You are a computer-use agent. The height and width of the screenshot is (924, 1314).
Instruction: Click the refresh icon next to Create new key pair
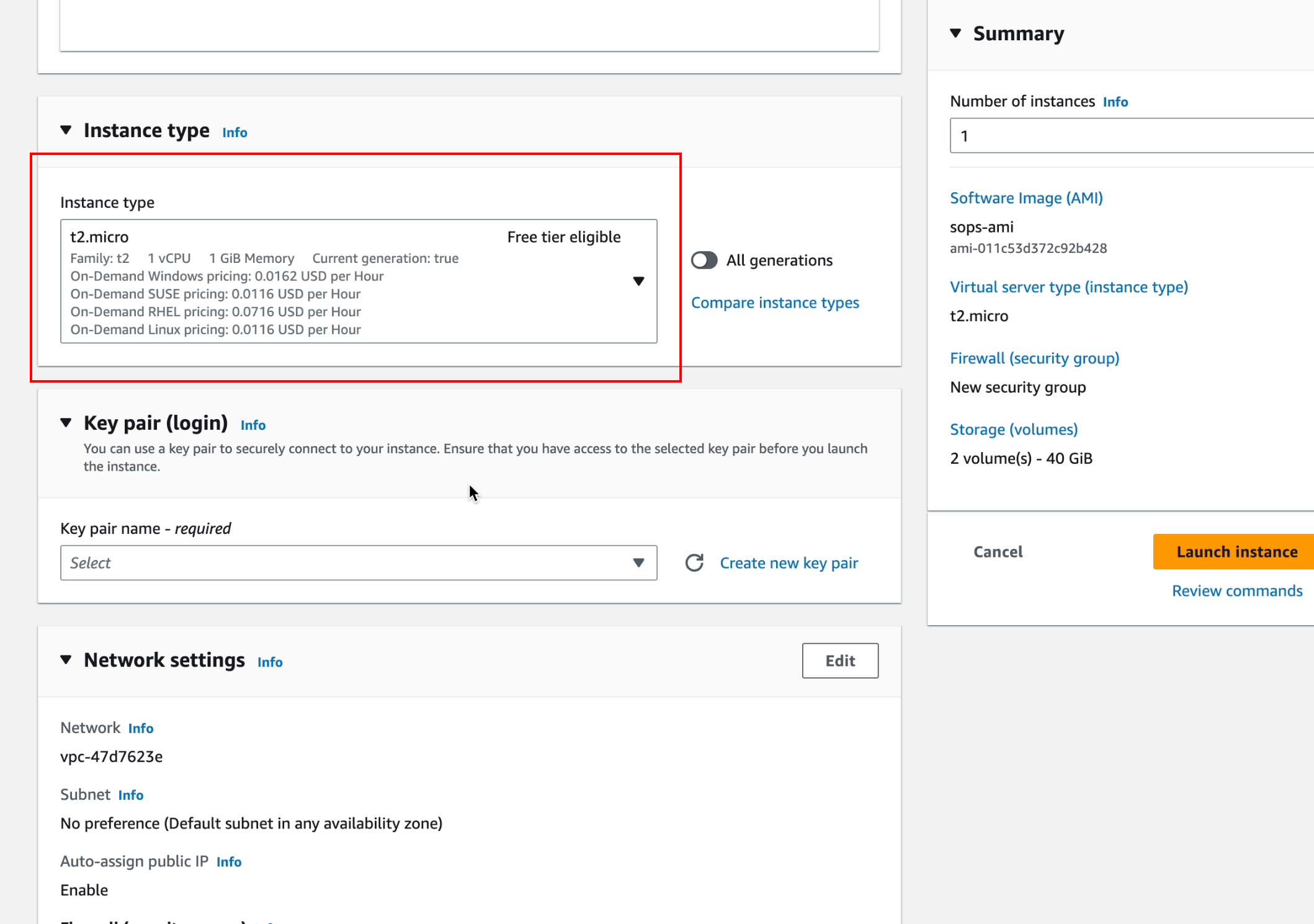[x=694, y=563]
